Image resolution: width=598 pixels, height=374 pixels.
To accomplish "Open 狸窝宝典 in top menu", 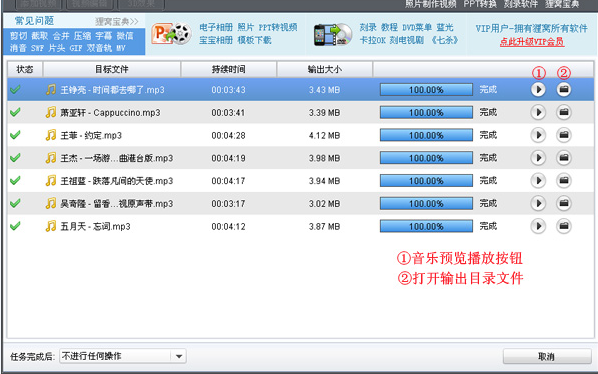I will click(562, 4).
